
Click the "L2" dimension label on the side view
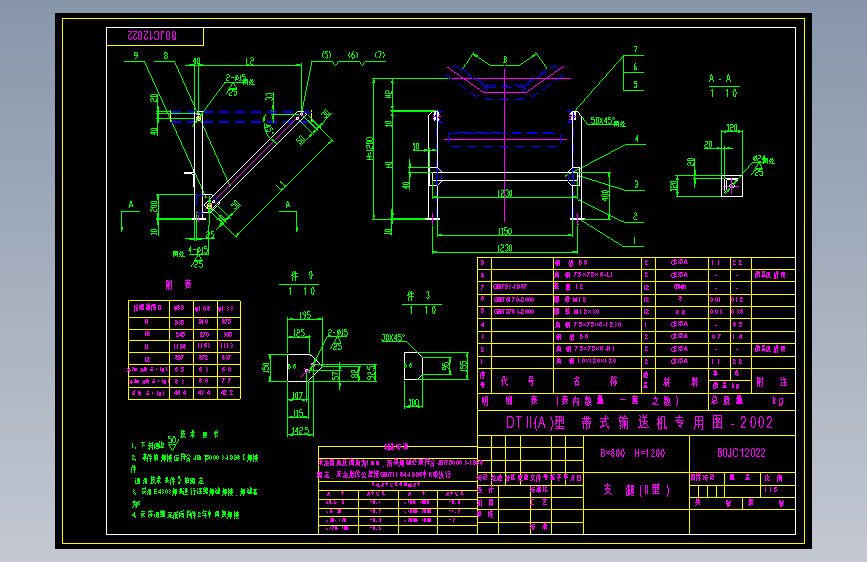coord(250,61)
